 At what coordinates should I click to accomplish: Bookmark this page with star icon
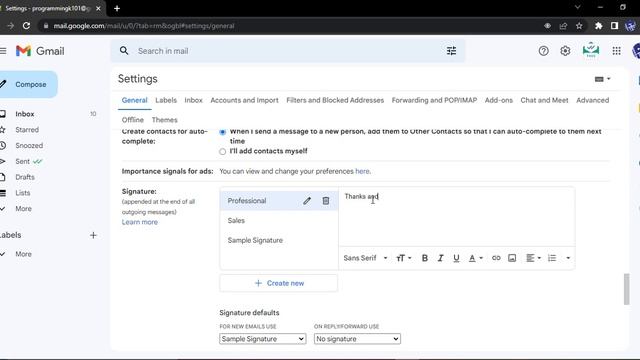[579, 26]
